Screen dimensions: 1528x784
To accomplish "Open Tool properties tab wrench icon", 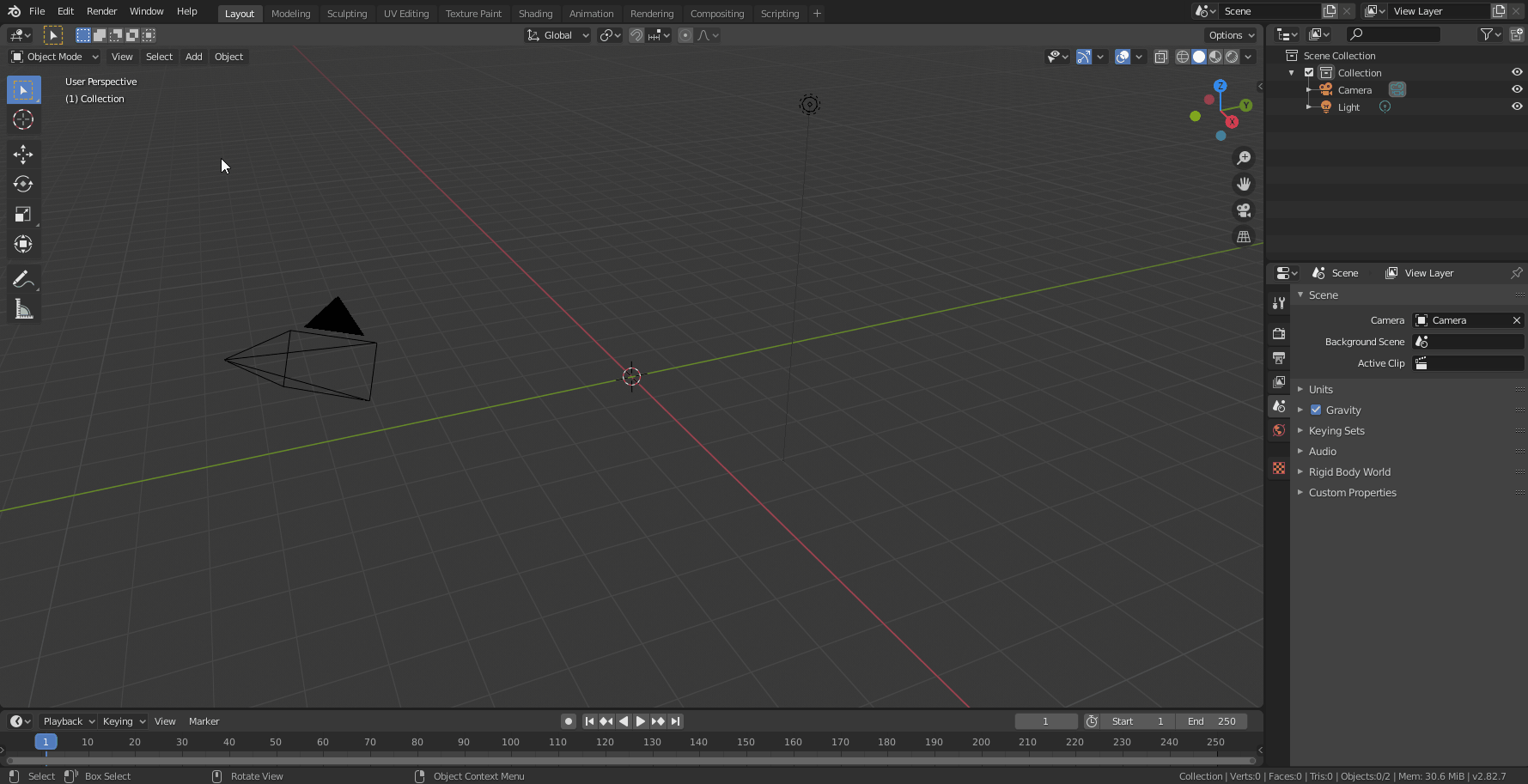I will pos(1279,303).
